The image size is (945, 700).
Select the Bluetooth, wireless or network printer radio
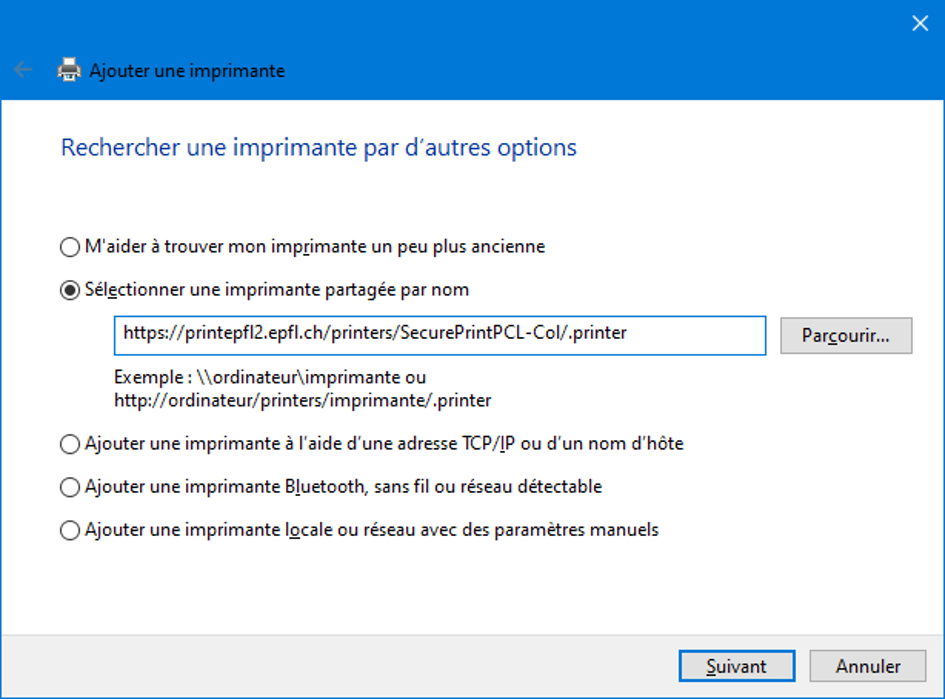(70, 487)
